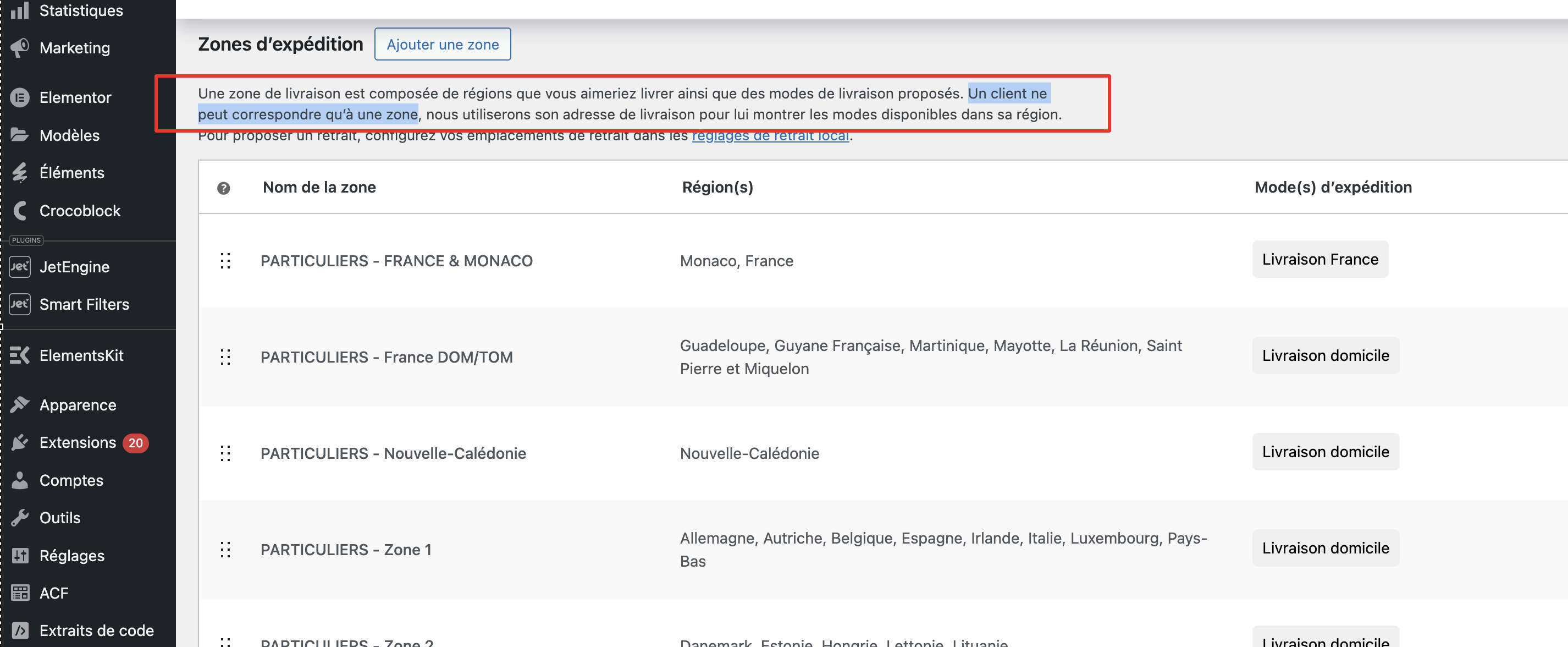This screenshot has height=647, width=1568.
Task: Click the Nom de la zone column header
Action: 319,187
